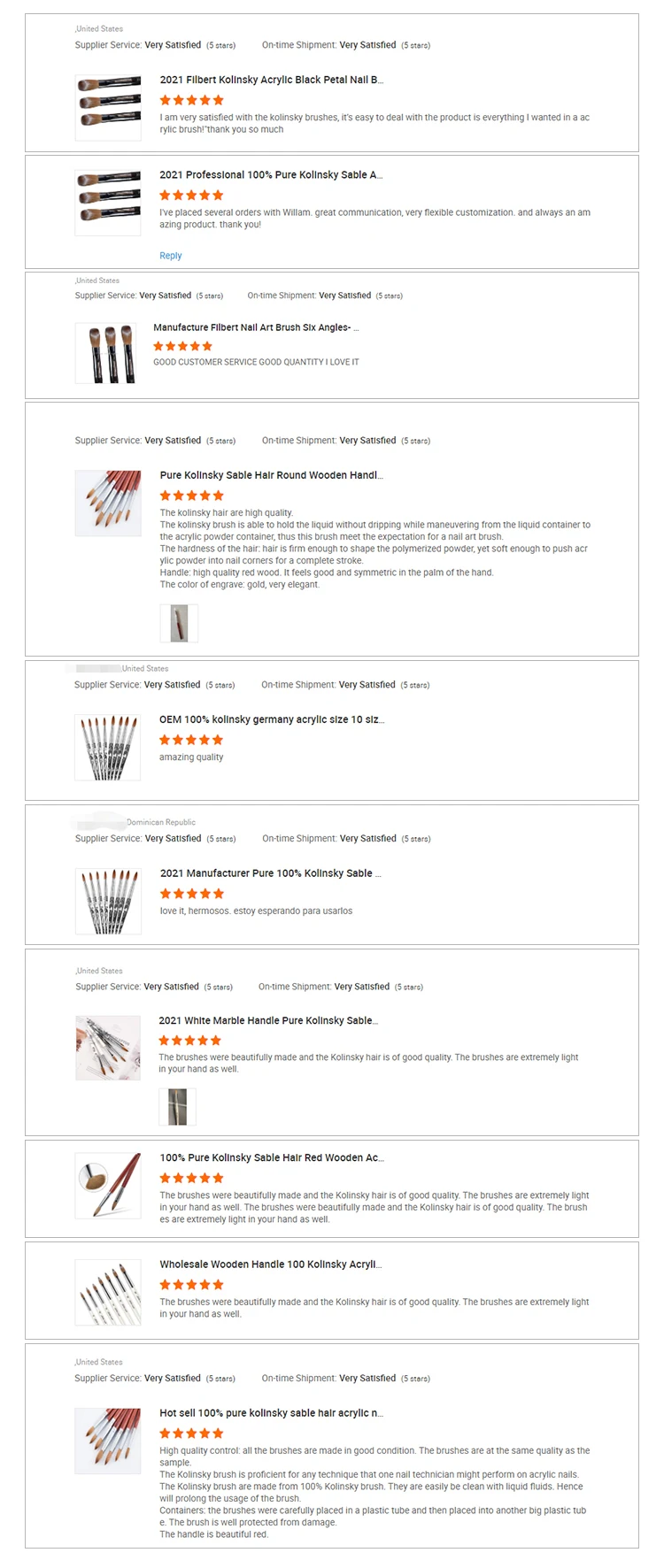The height and width of the screenshot is (1568, 664).
Task: Click Wholesale Wooden Handle Kolinsky product thumbnail
Action: 108,1292
